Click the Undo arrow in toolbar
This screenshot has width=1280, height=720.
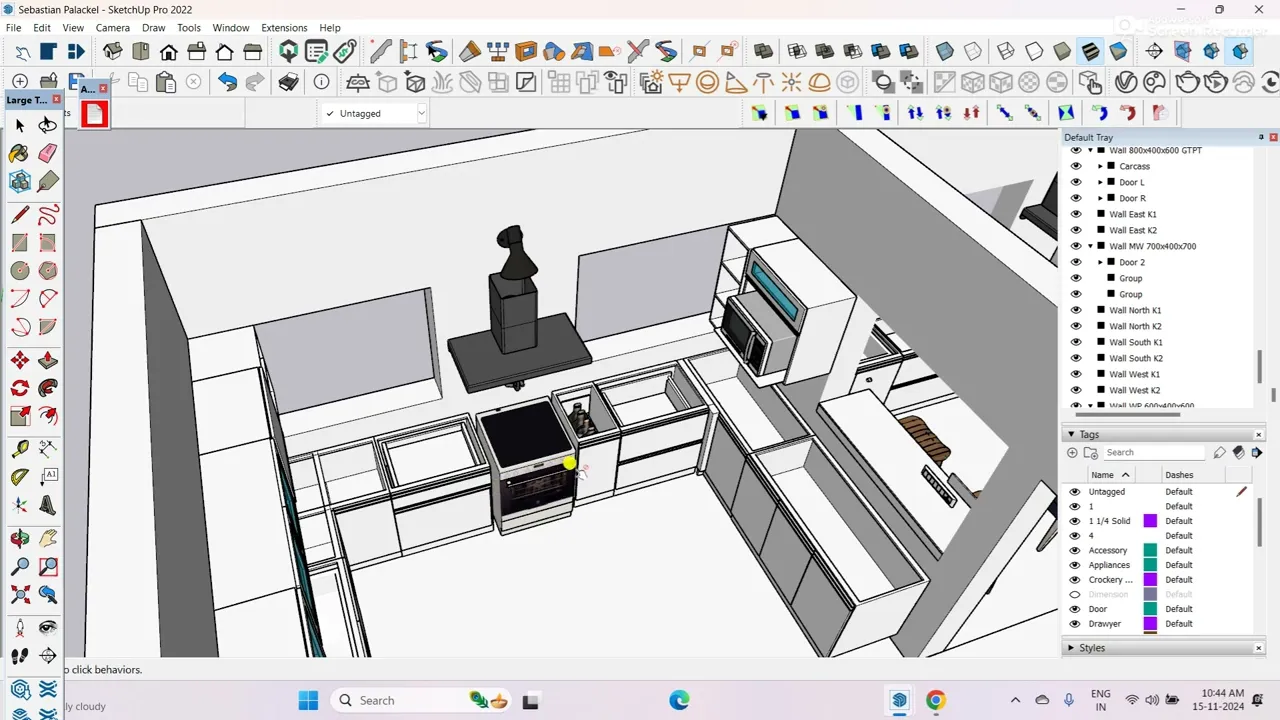click(x=228, y=82)
